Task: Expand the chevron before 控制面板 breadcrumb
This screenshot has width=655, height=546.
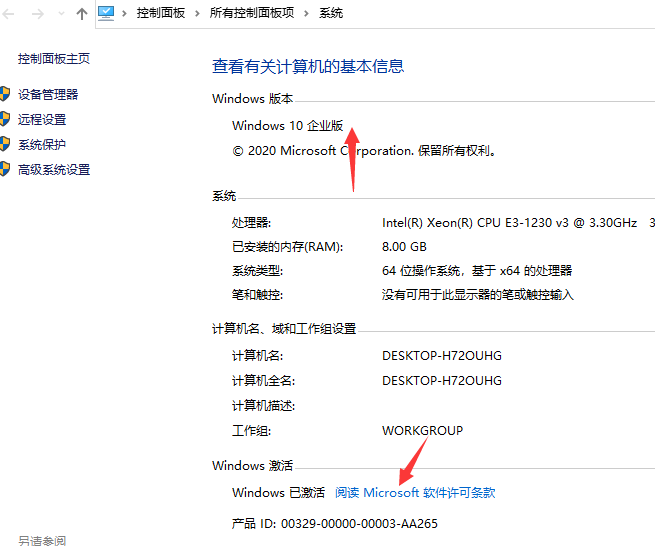Action: click(x=124, y=14)
